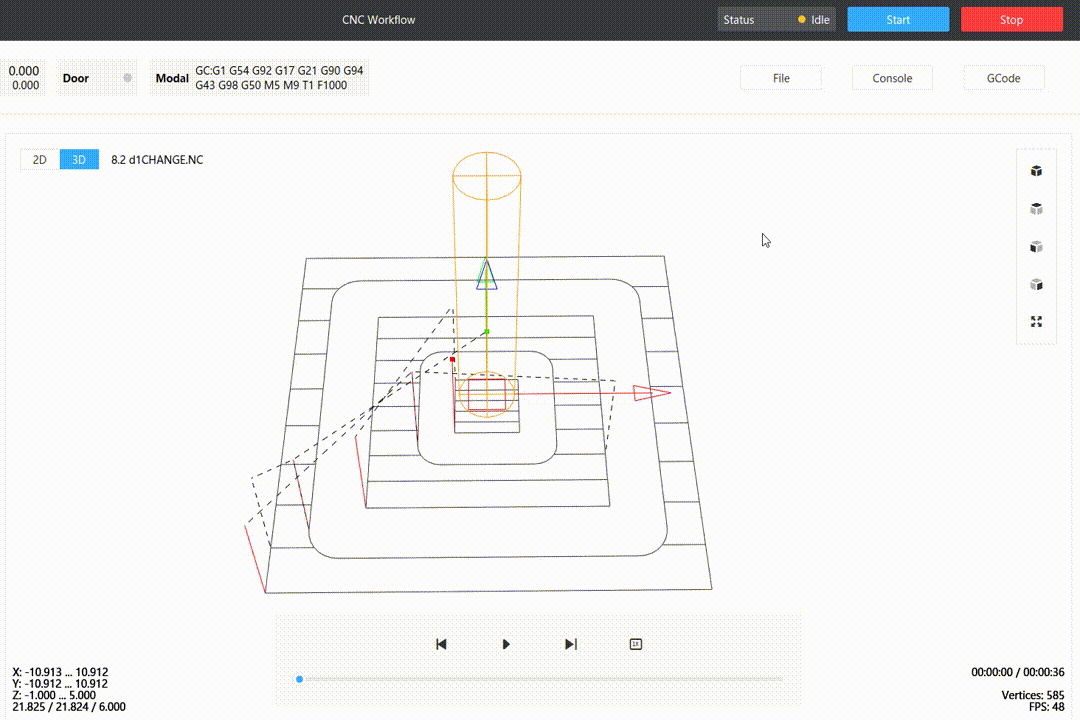Play the toolpath simulation
Viewport: 1080px width, 720px height.
pos(506,644)
